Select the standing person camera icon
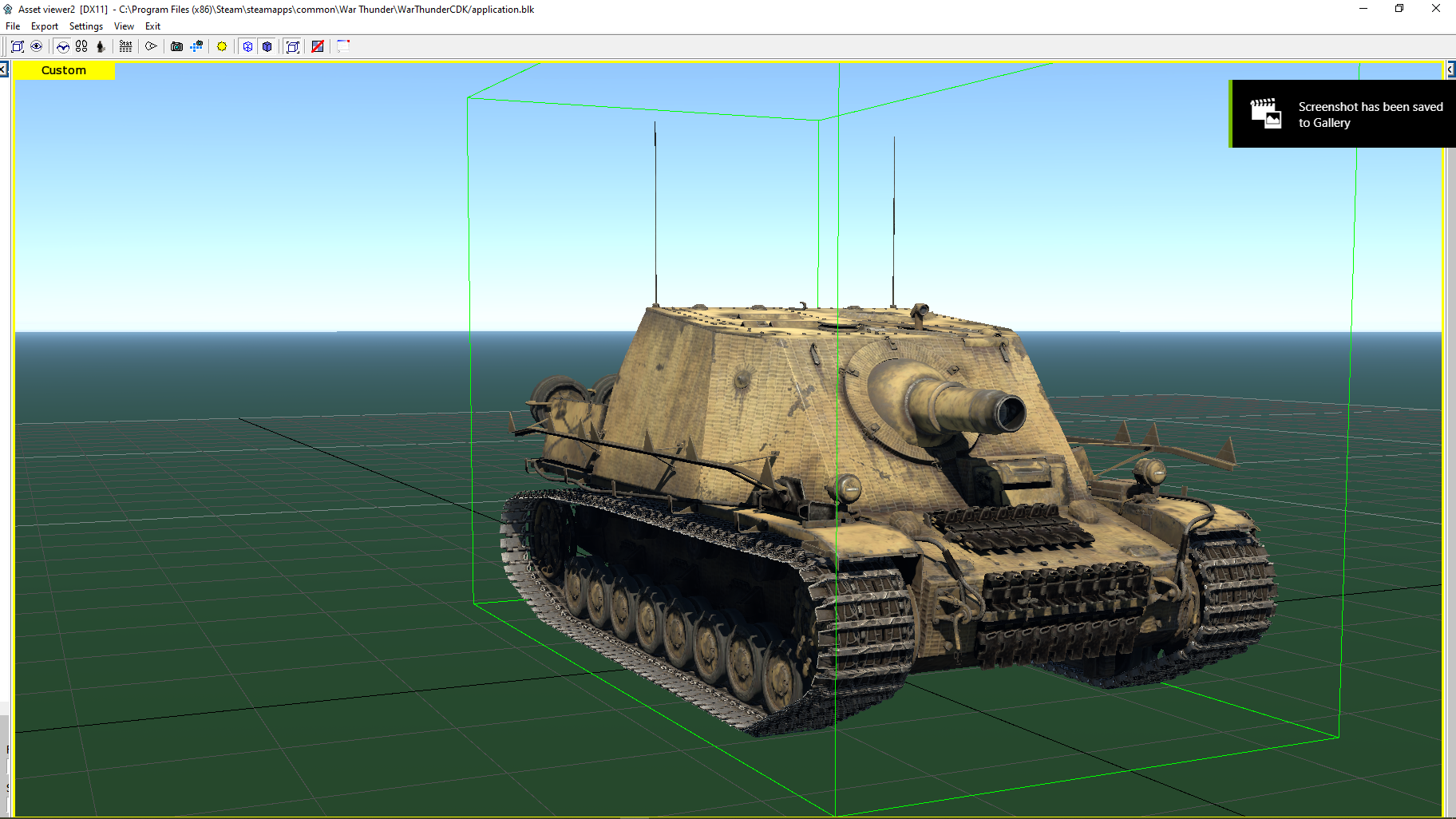The width and height of the screenshot is (1456, 819). click(x=101, y=46)
